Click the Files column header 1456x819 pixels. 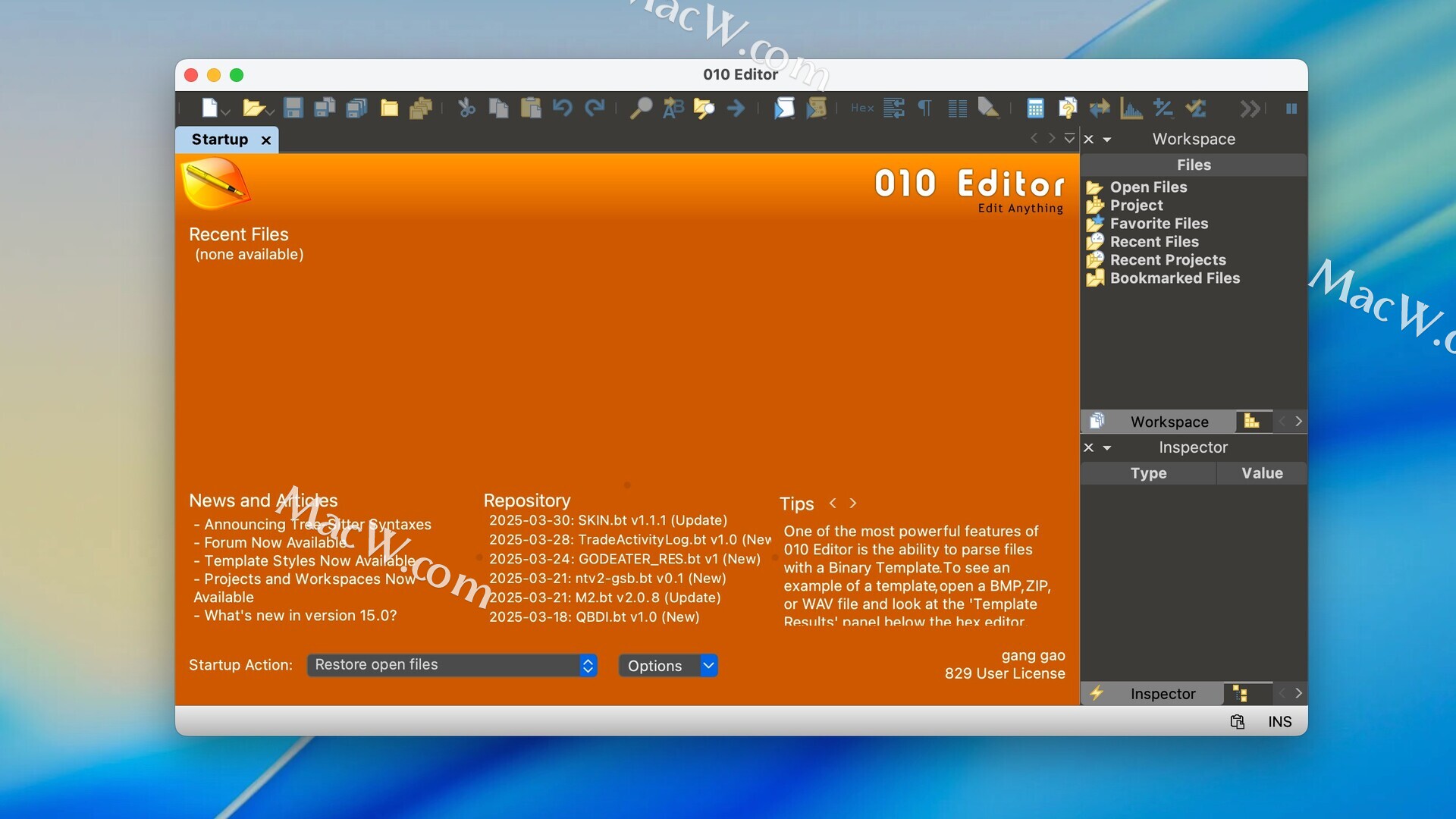[1194, 165]
